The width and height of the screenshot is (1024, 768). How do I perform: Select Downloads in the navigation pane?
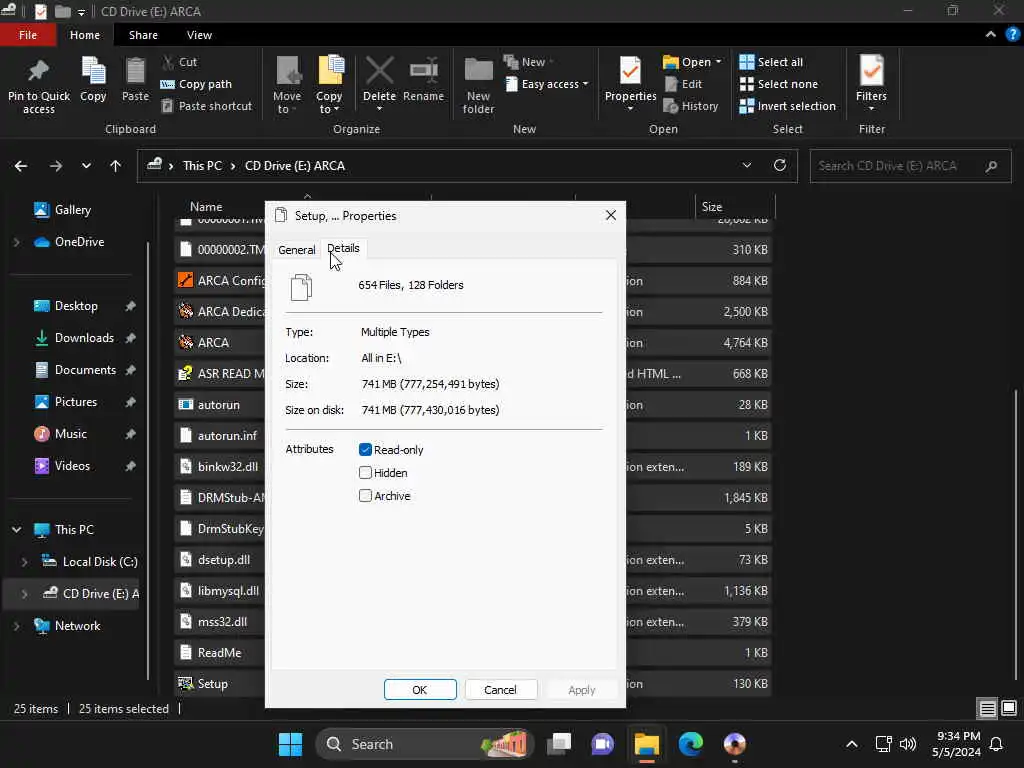point(84,338)
